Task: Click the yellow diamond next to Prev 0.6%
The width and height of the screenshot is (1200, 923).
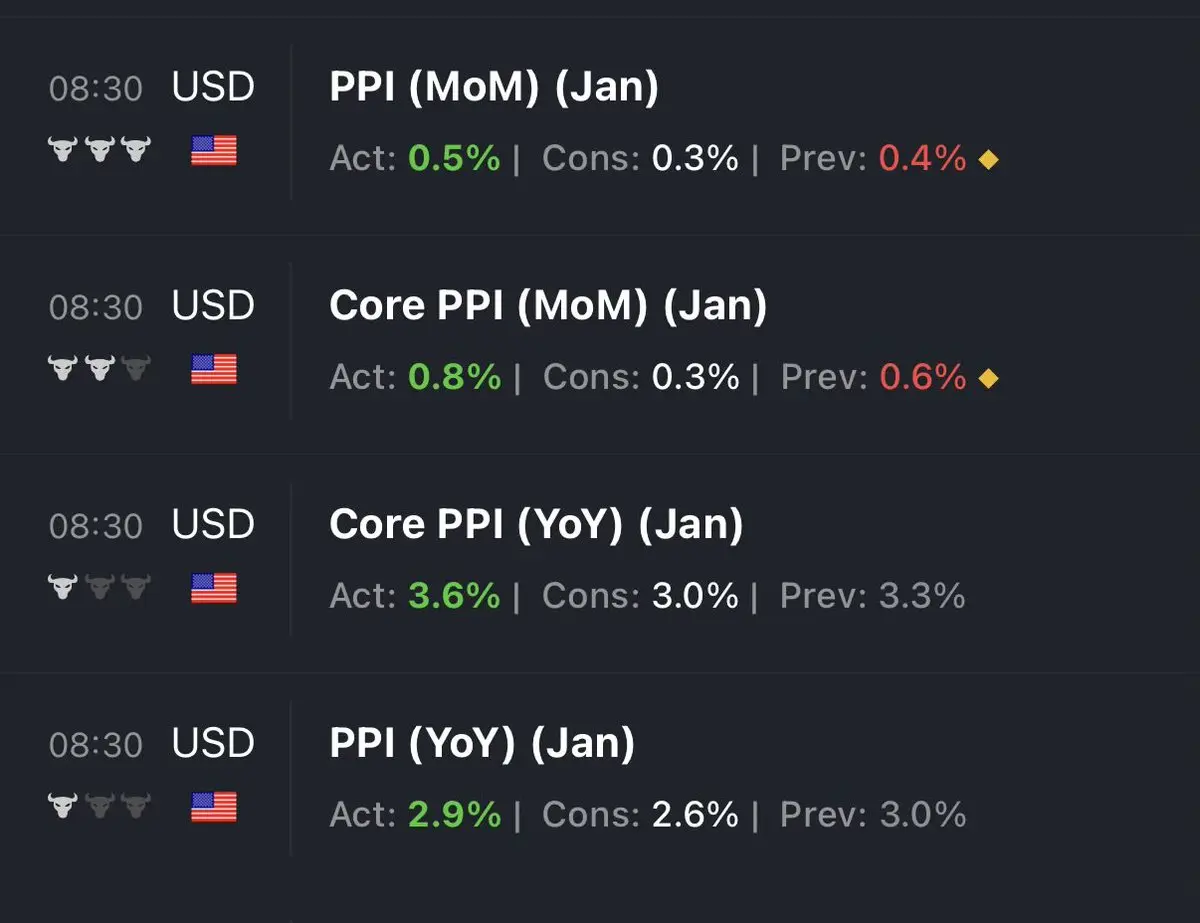Action: (988, 379)
